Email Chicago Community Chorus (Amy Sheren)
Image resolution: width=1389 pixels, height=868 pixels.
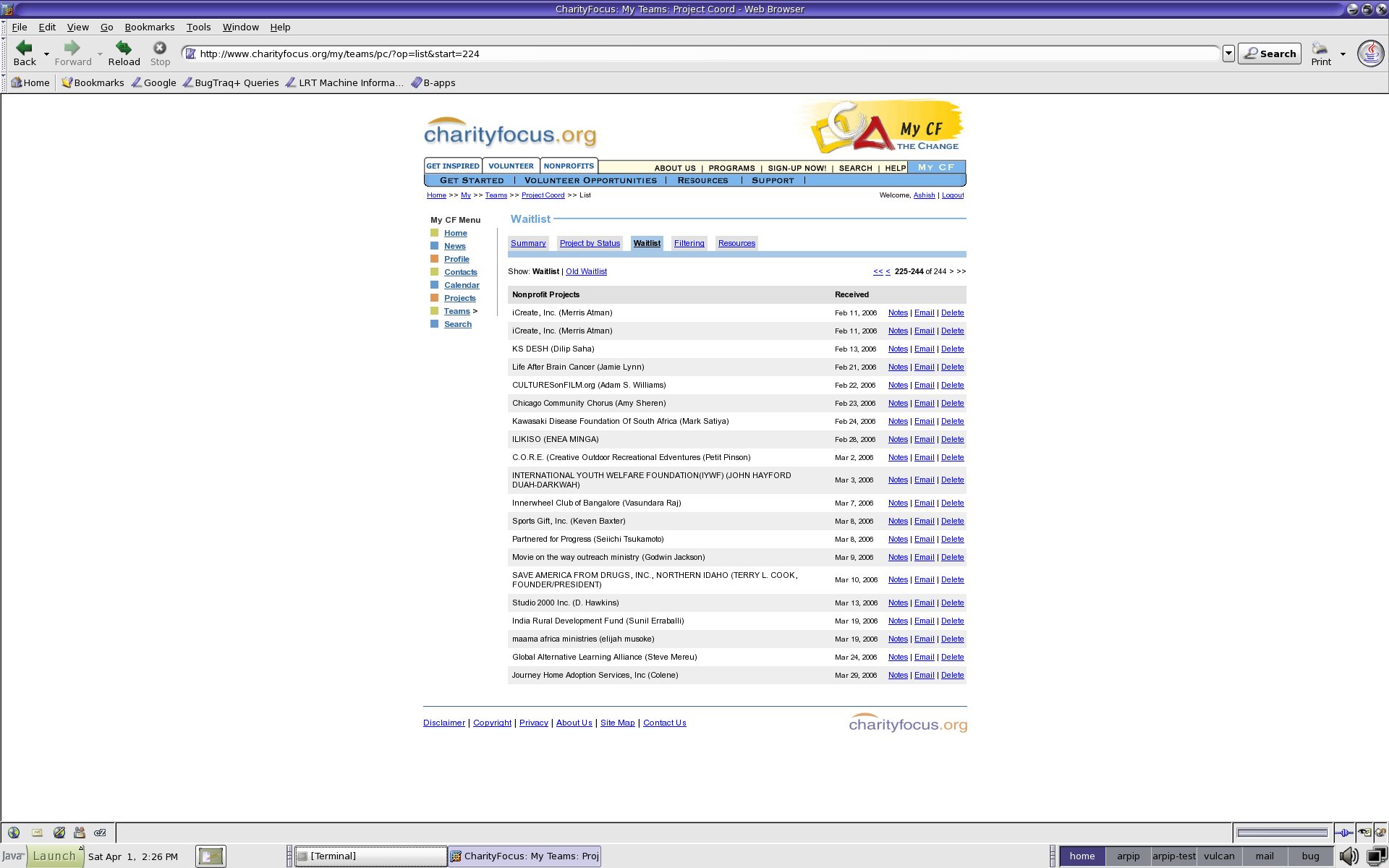tap(924, 403)
